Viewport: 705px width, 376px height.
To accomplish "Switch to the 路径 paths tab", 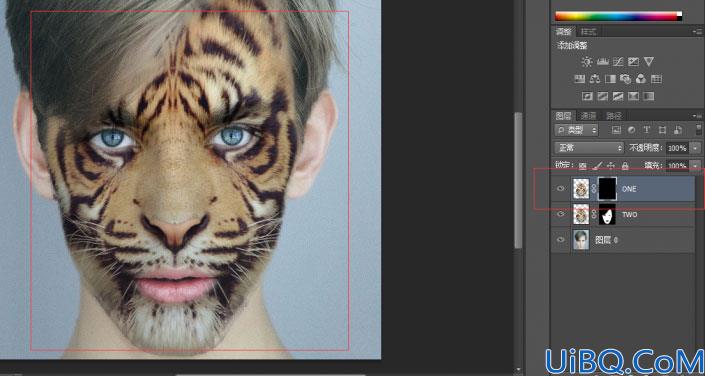I will (x=614, y=116).
